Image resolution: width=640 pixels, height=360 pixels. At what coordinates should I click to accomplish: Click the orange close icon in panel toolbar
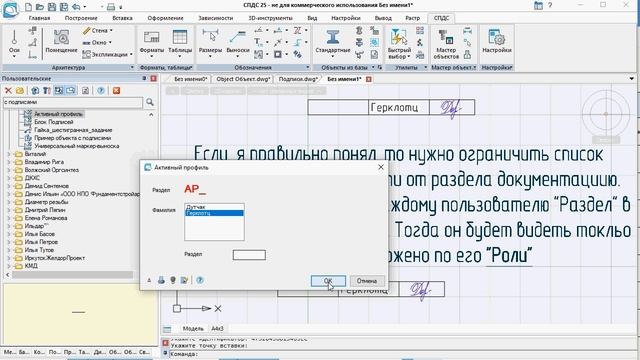(116, 91)
